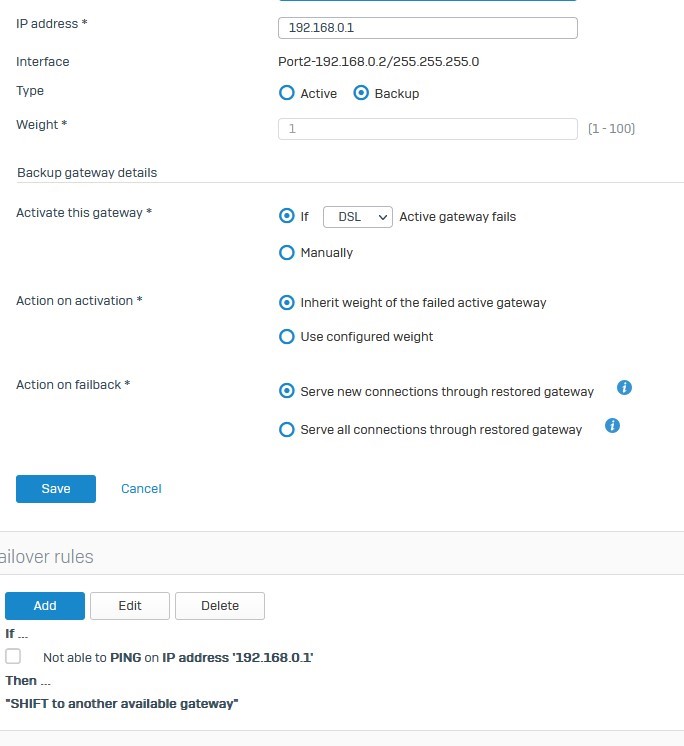Click the IP address input field

click(428, 28)
